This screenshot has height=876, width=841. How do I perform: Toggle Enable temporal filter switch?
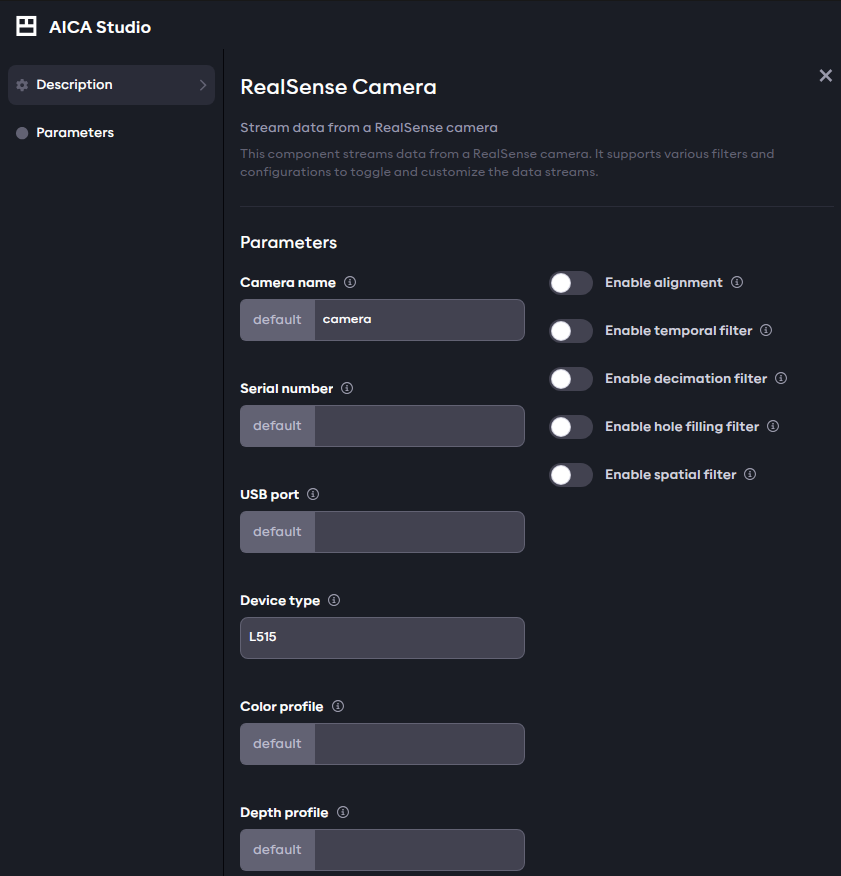[x=571, y=331]
